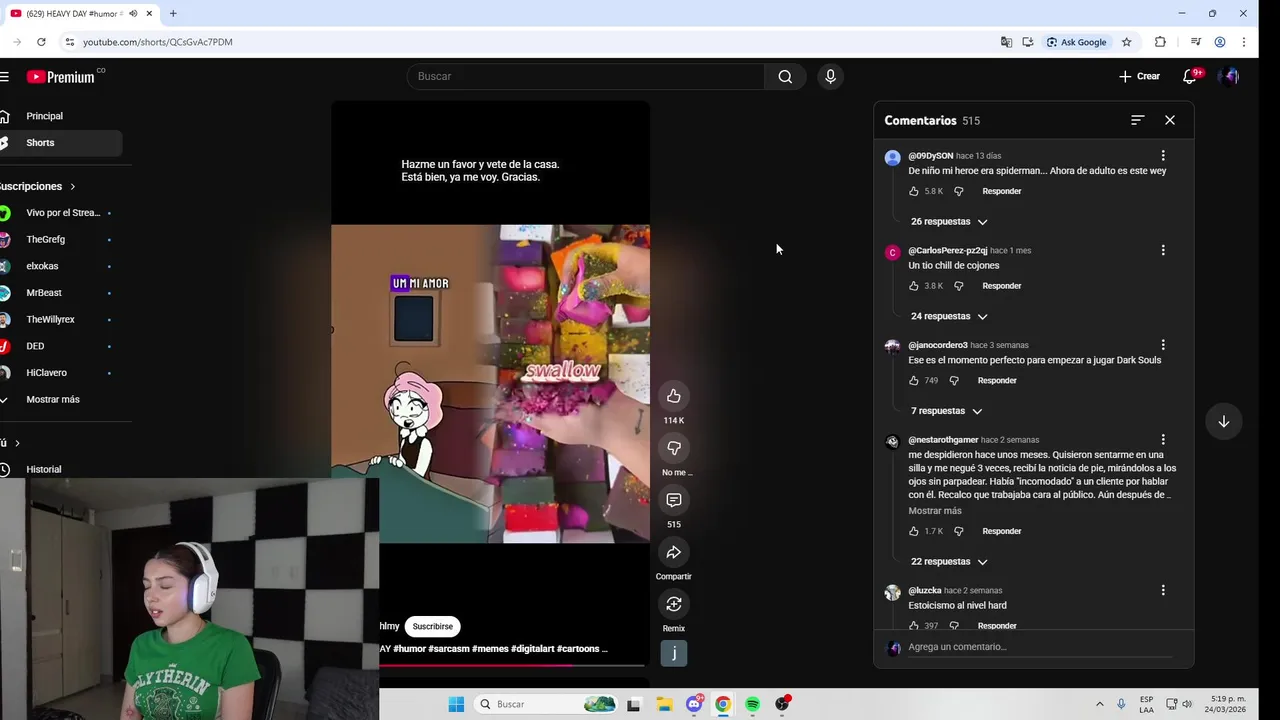Bookmark this page with the star icon
The width and height of the screenshot is (1280, 720).
(1126, 42)
